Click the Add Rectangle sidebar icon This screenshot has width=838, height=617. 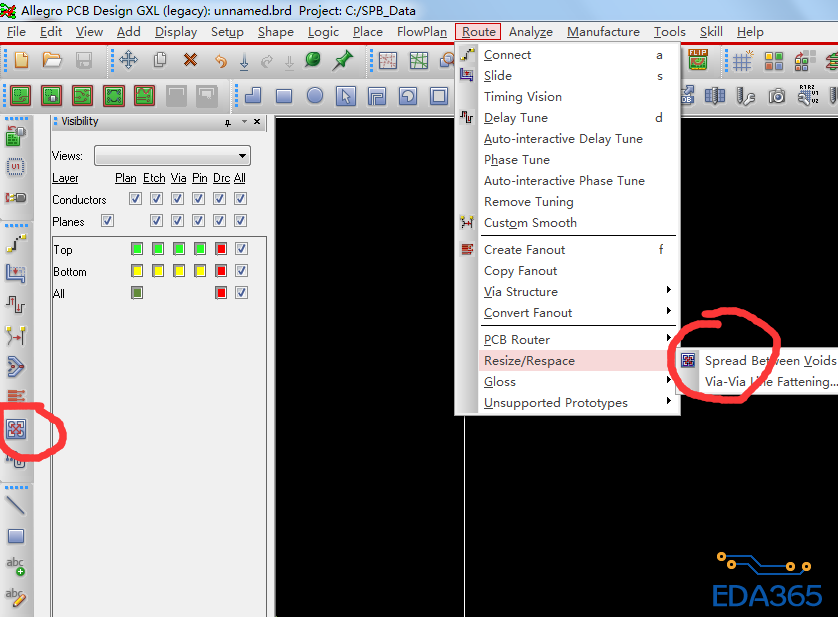(16, 536)
